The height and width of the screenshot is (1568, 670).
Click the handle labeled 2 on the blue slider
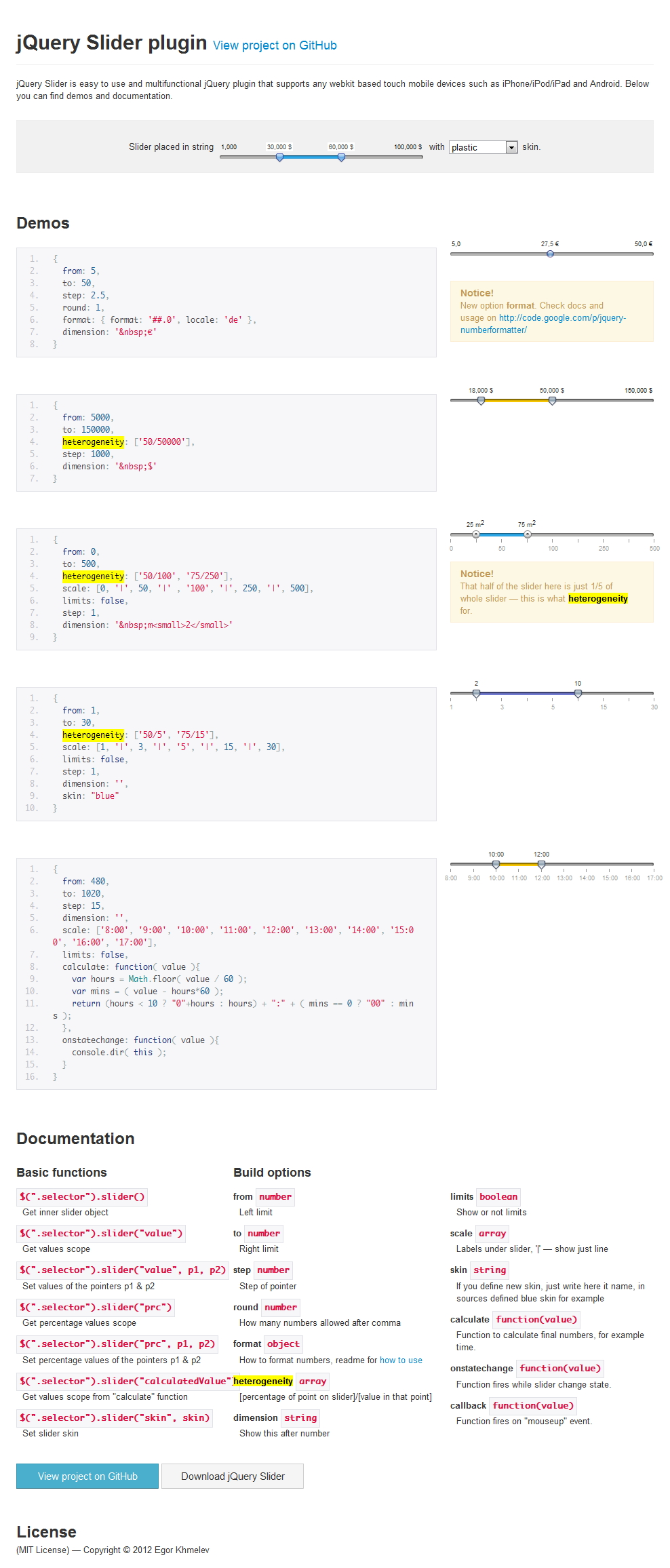[x=476, y=694]
